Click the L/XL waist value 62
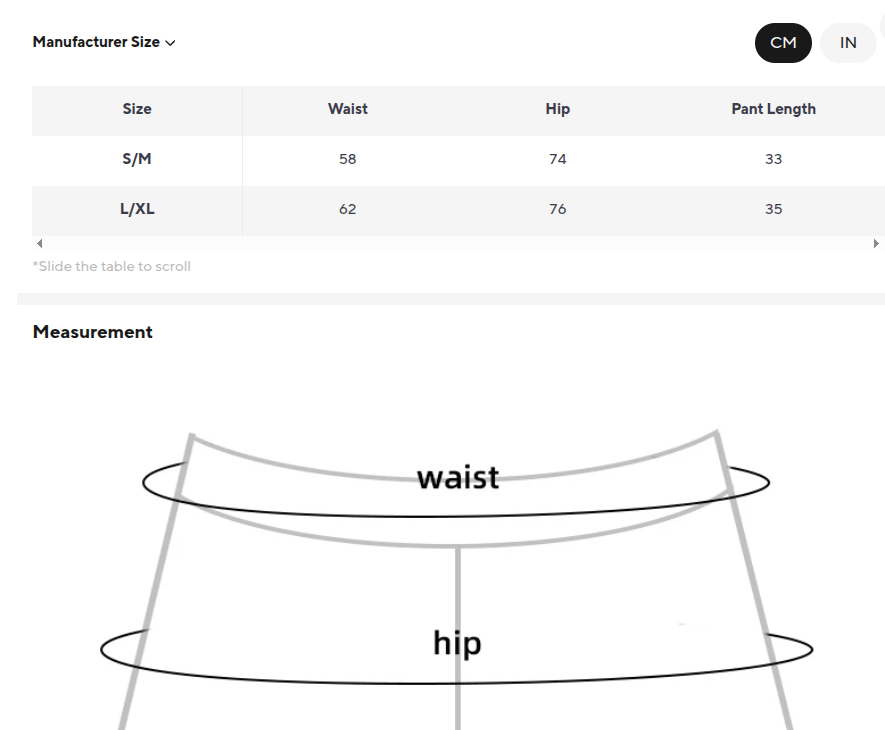Viewport: 885px width, 730px height. tap(347, 209)
